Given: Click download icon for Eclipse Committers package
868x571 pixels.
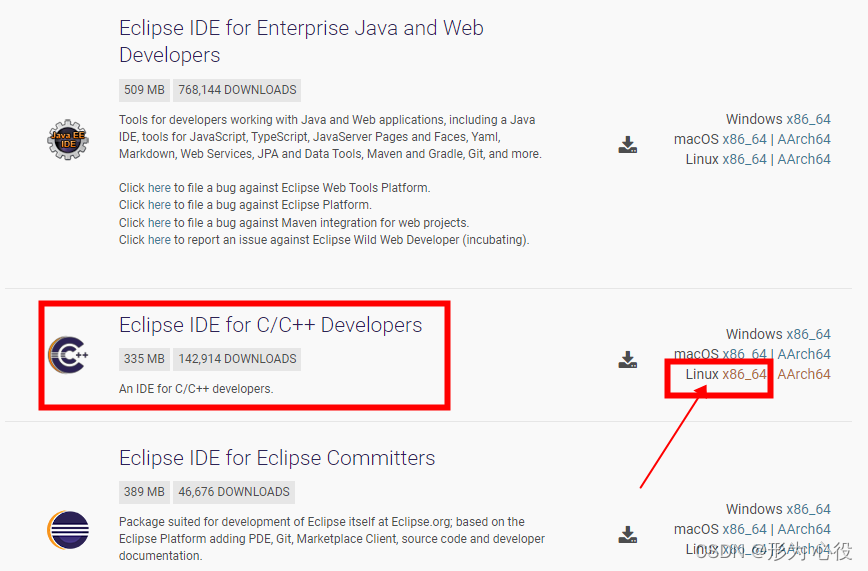Looking at the screenshot, I should 628,534.
